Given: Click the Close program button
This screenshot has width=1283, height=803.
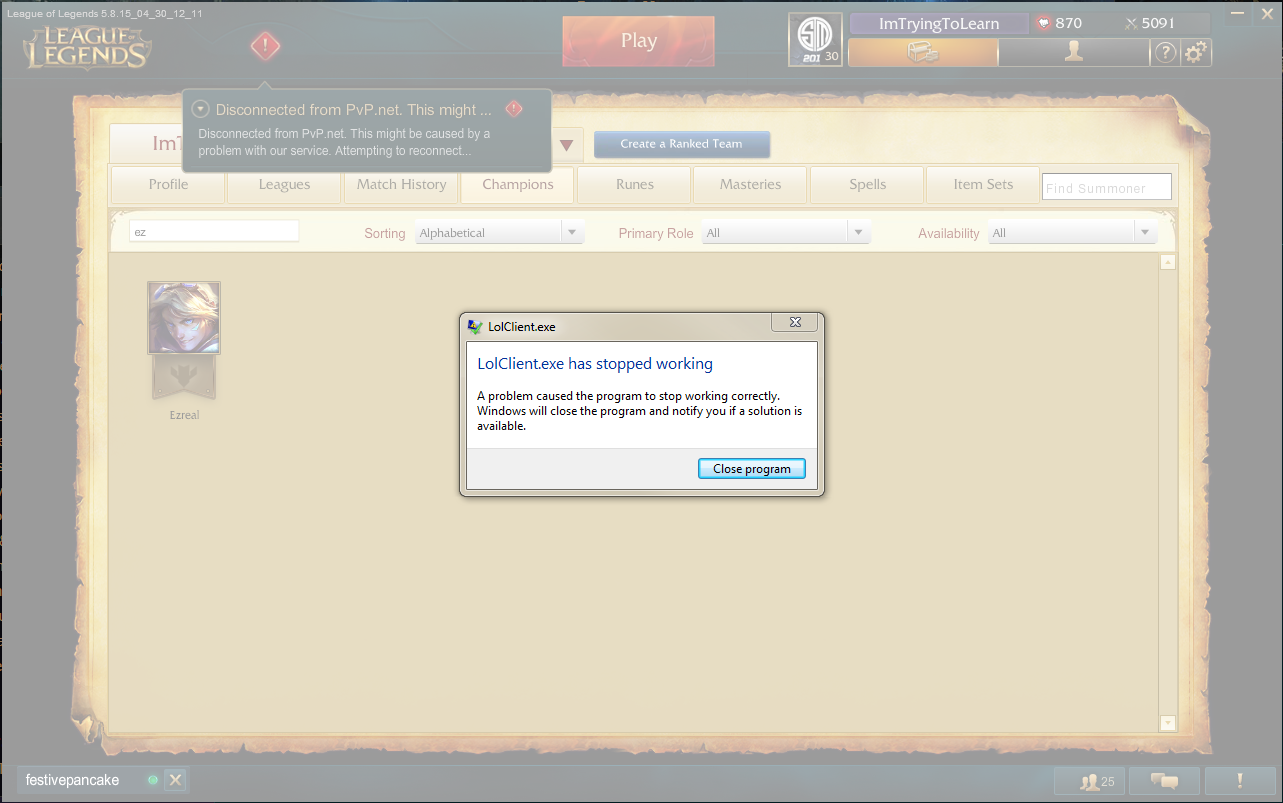Looking at the screenshot, I should coord(752,468).
